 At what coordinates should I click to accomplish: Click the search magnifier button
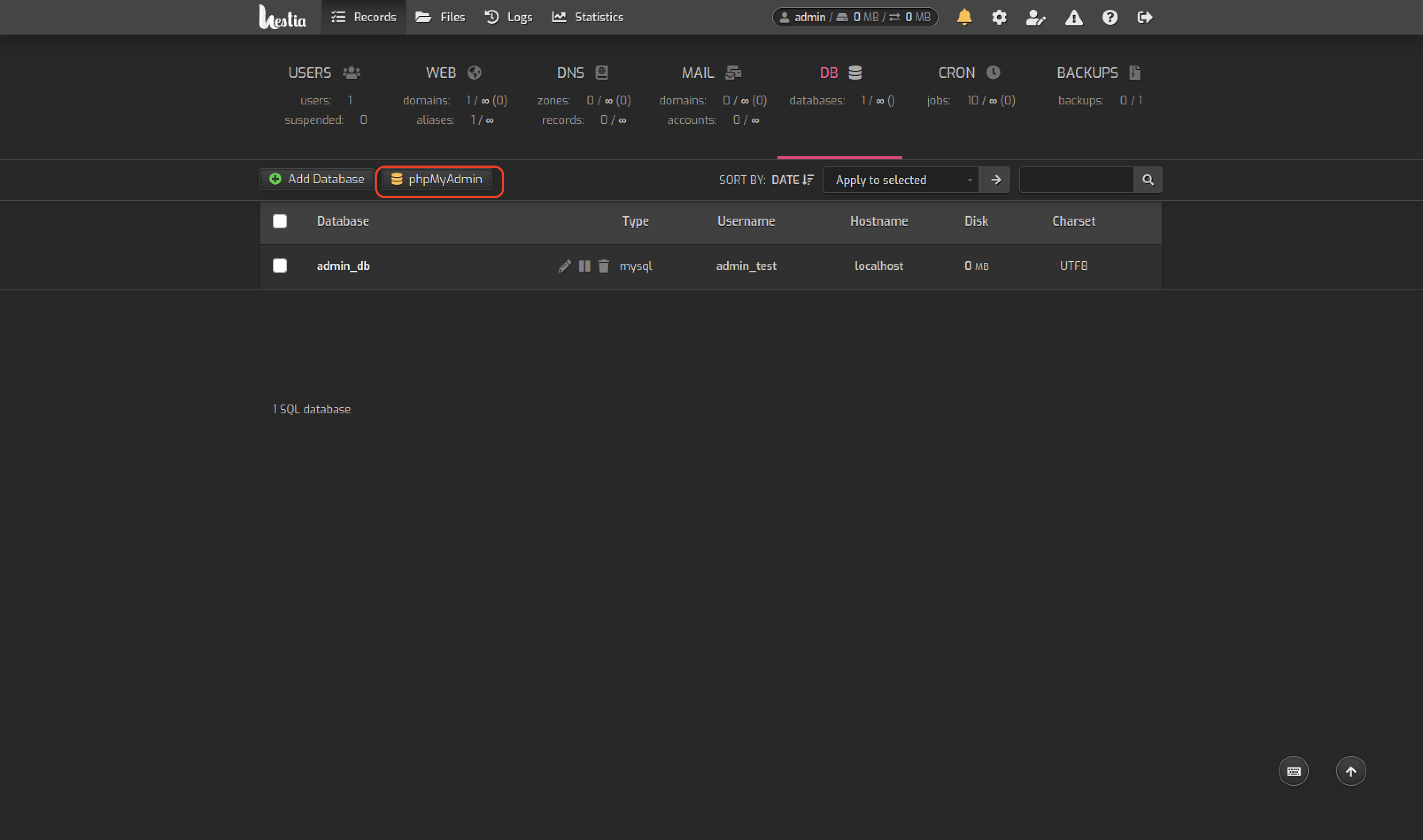point(1148,180)
